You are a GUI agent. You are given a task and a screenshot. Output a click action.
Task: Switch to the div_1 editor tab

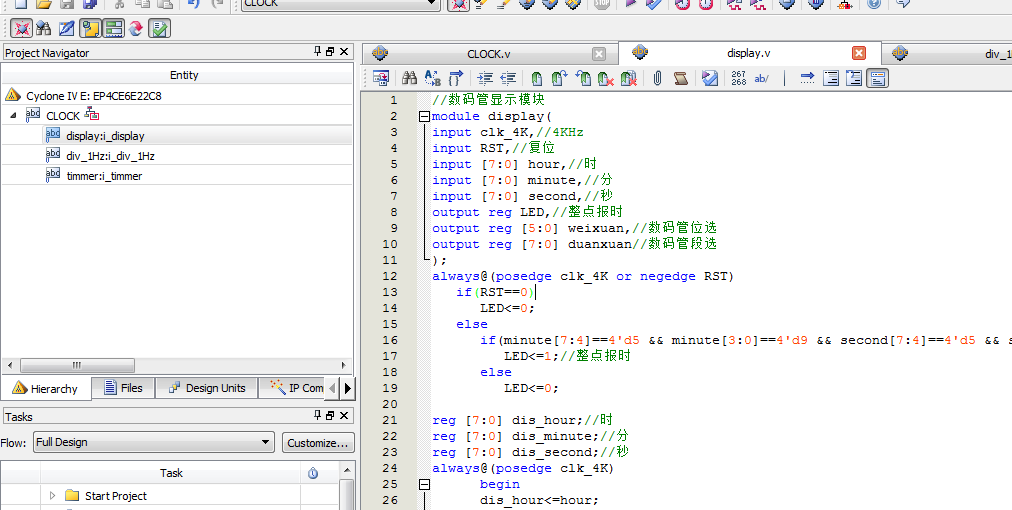[x=947, y=54]
